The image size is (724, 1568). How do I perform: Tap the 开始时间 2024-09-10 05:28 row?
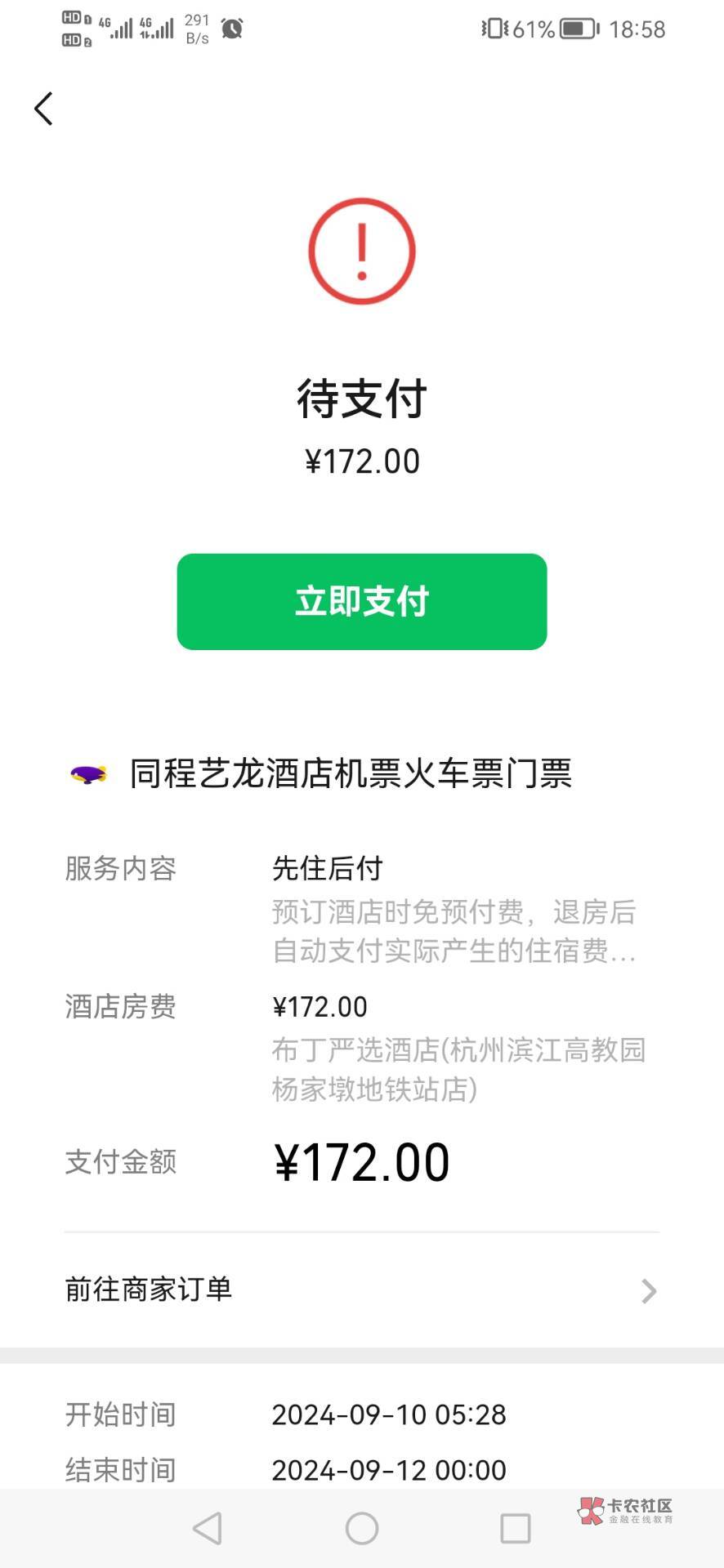pyautogui.click(x=361, y=1414)
